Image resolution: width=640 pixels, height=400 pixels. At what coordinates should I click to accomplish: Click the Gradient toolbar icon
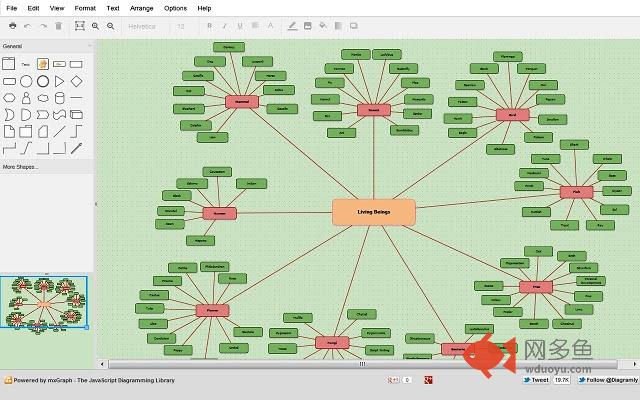pos(338,26)
